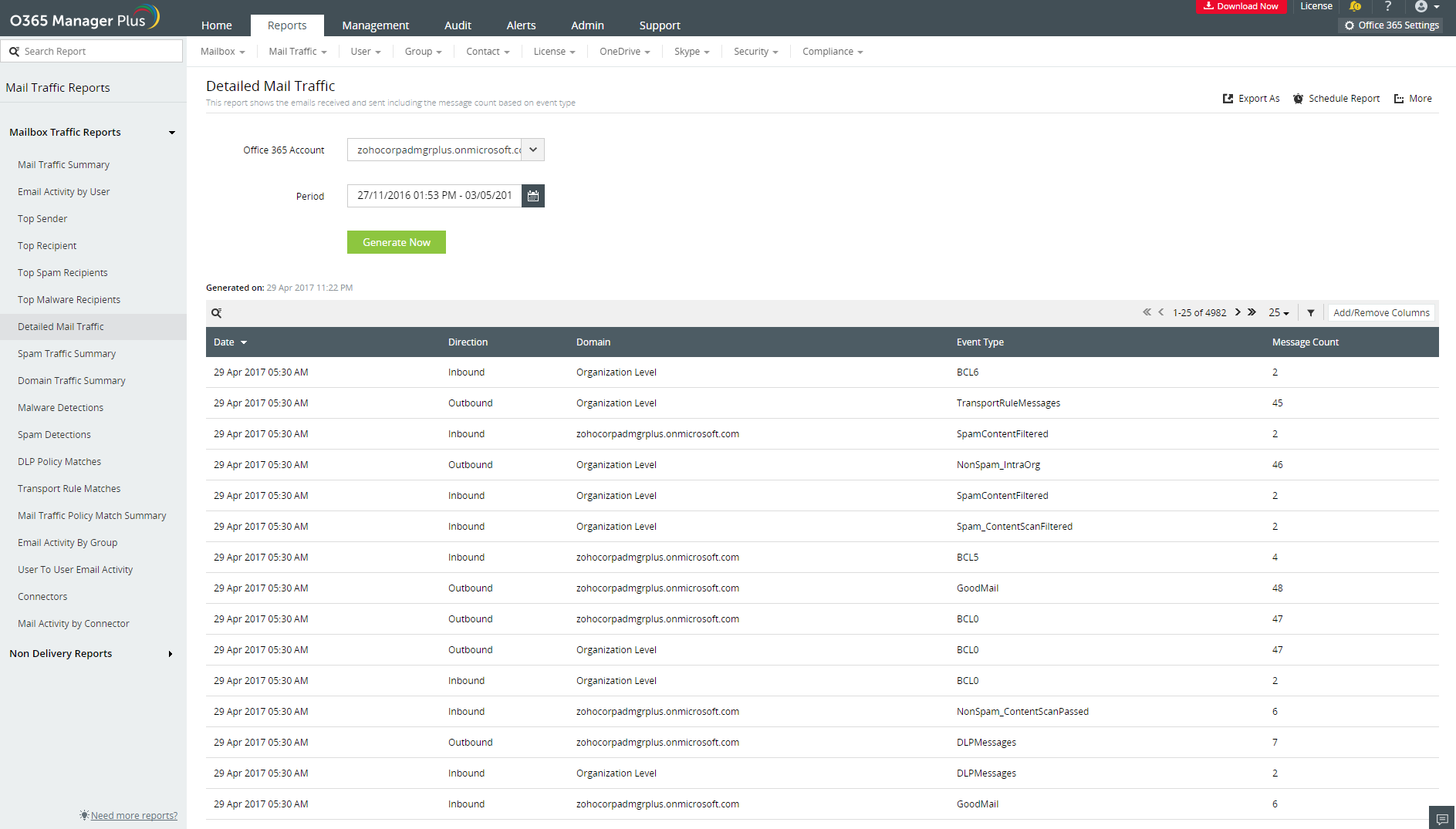
Task: Open the DLP Policy Matches report
Action: tap(59, 462)
